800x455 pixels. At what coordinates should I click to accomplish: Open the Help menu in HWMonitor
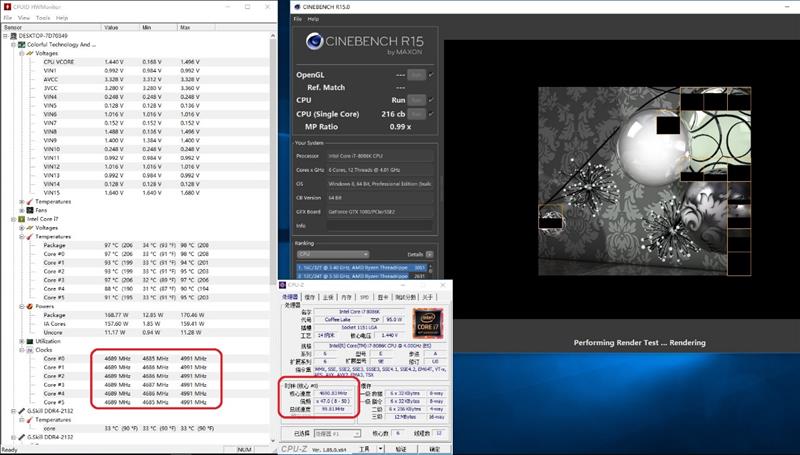pos(62,18)
